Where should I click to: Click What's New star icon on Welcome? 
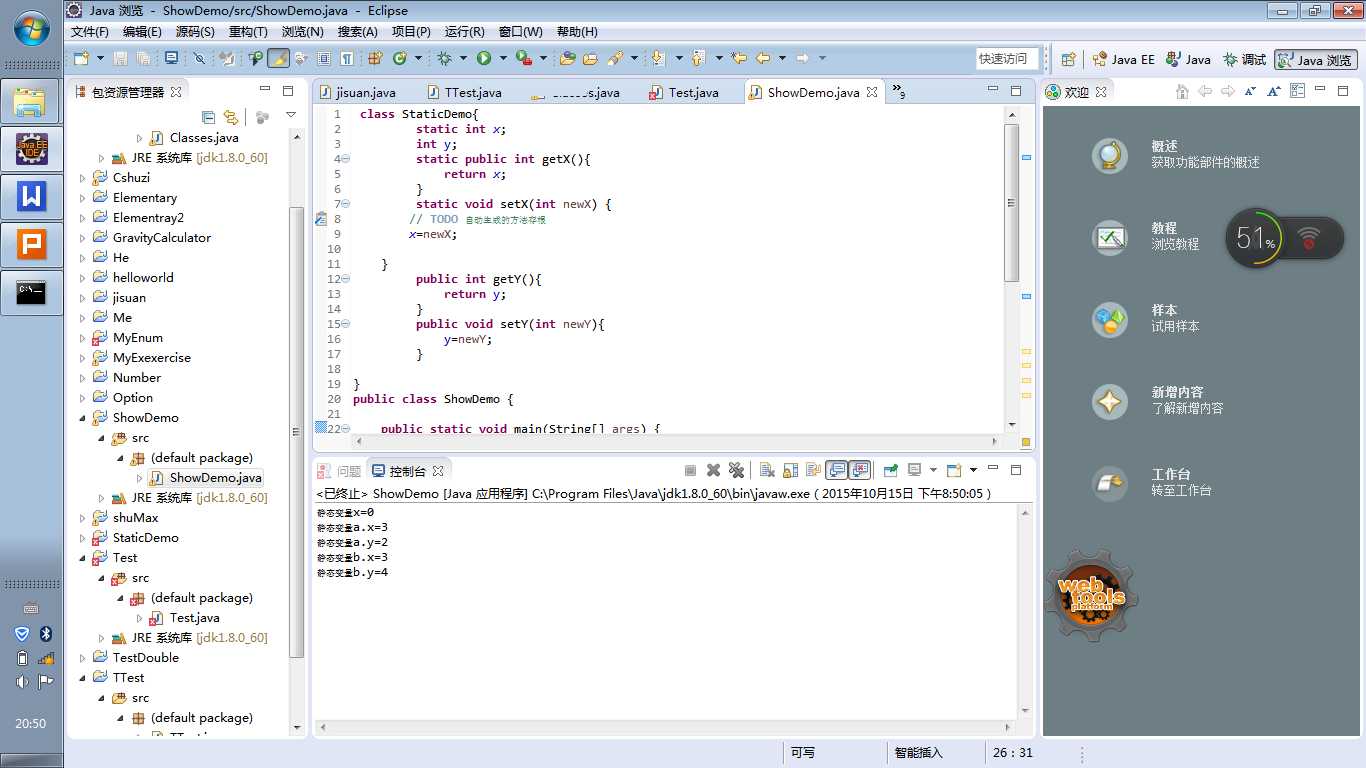(x=1110, y=401)
